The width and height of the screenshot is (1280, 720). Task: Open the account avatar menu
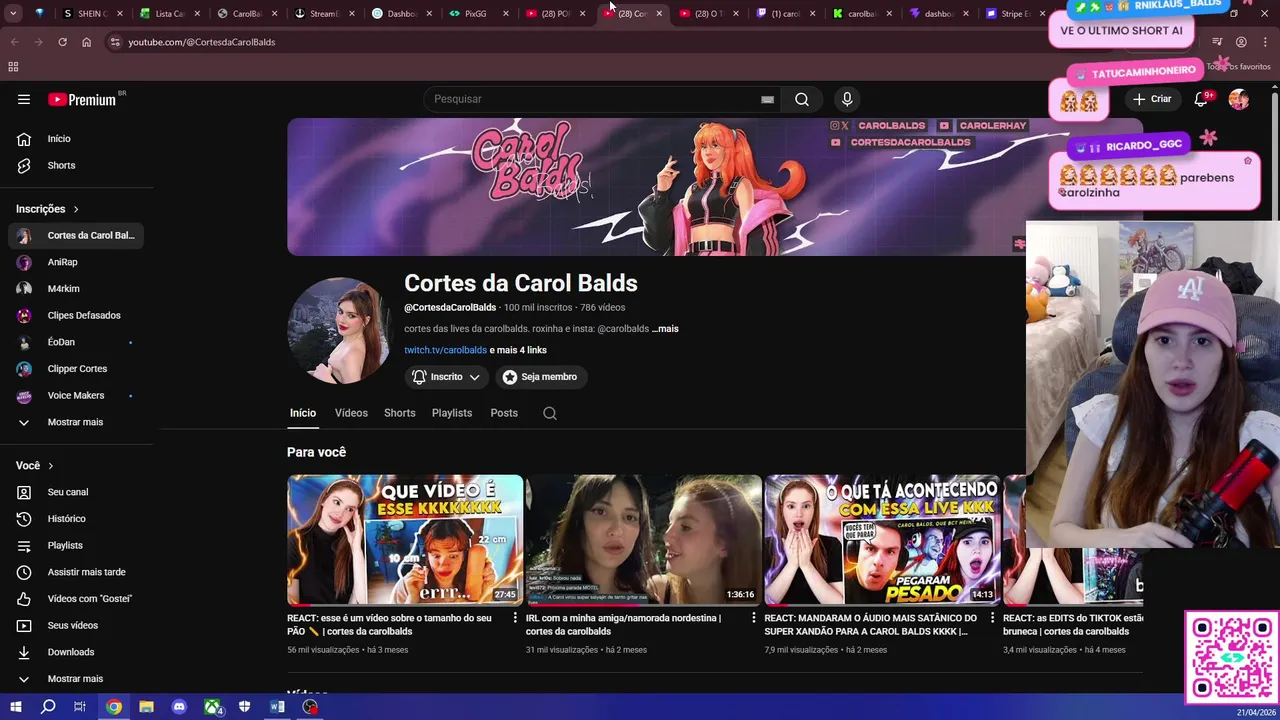[1239, 99]
